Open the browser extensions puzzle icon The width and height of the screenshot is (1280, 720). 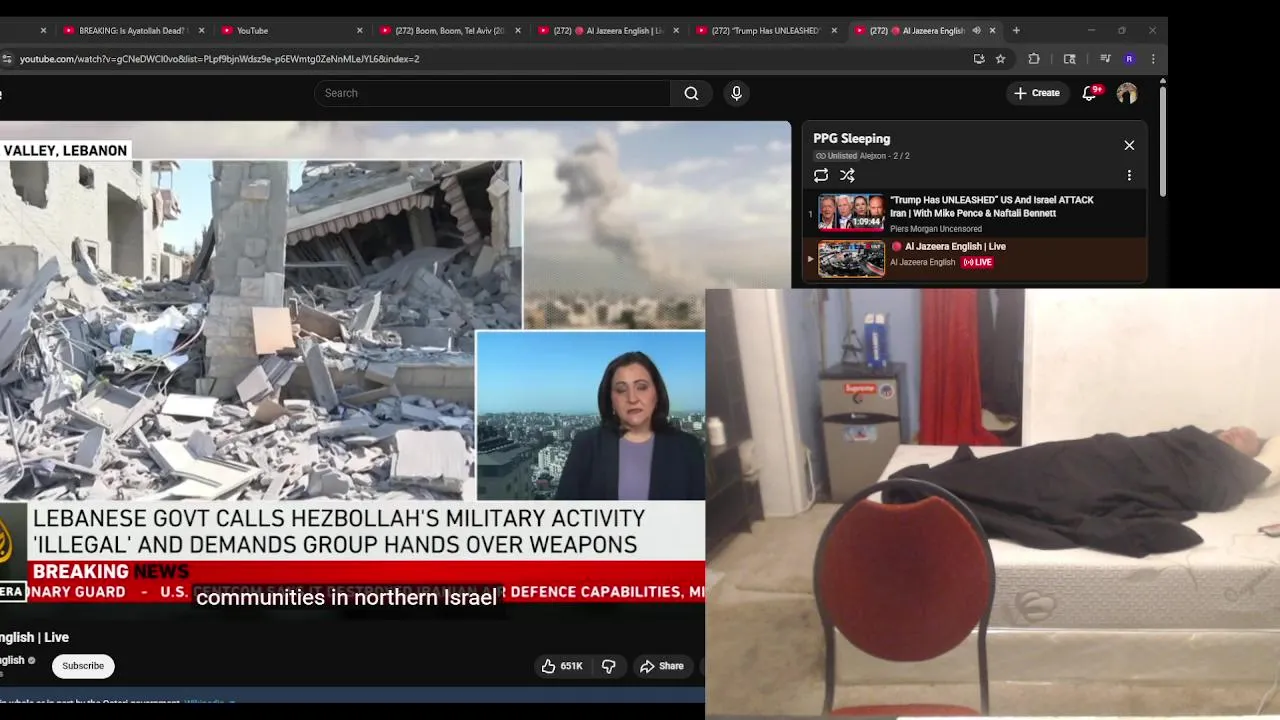[1034, 59]
